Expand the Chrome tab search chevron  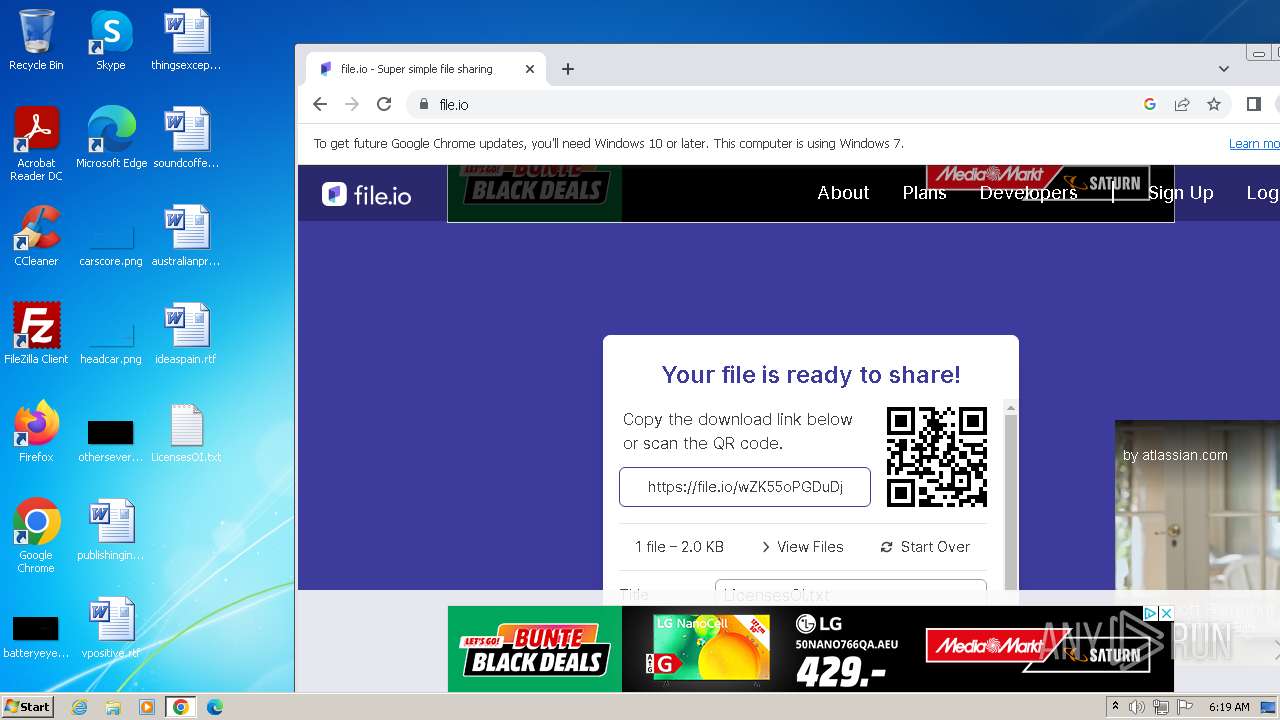pyautogui.click(x=1224, y=69)
